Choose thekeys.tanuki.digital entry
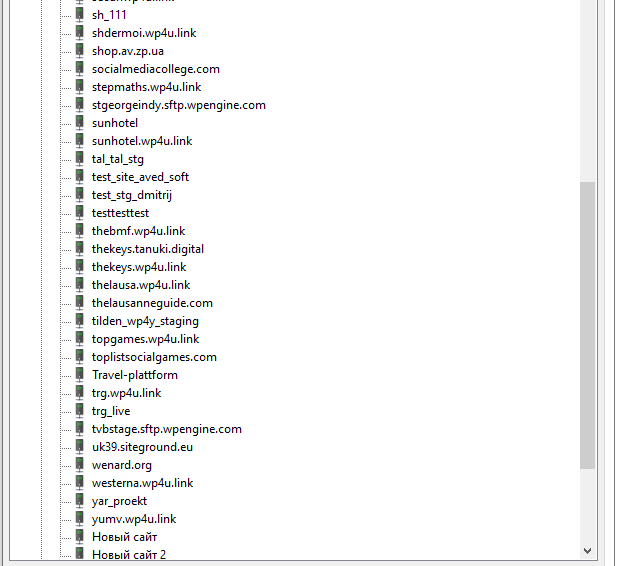Viewport: 636px width, 566px height. pyautogui.click(x=148, y=249)
